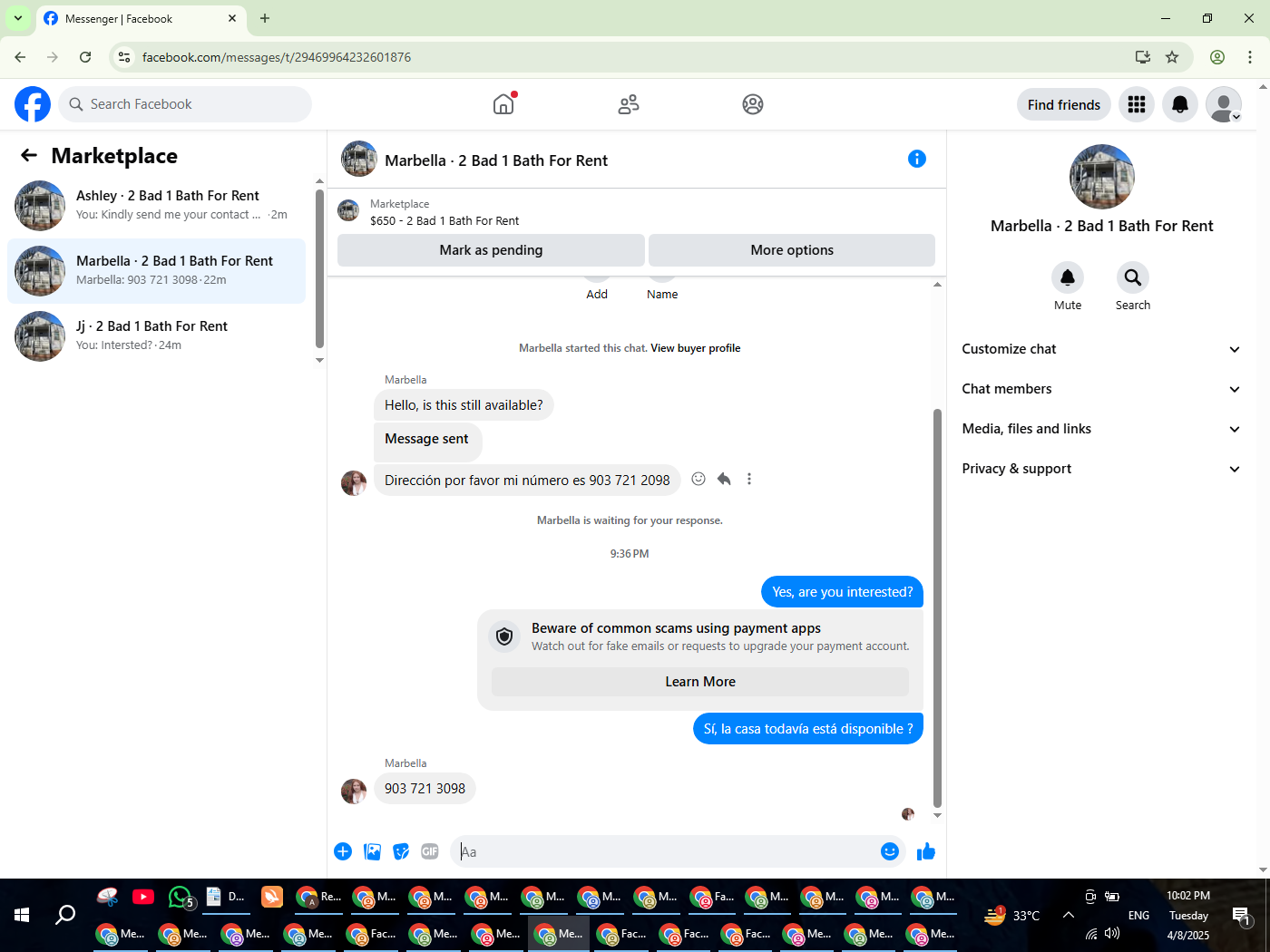Click Find friends button
Viewport: 1270px width, 952px height.
pos(1064,105)
